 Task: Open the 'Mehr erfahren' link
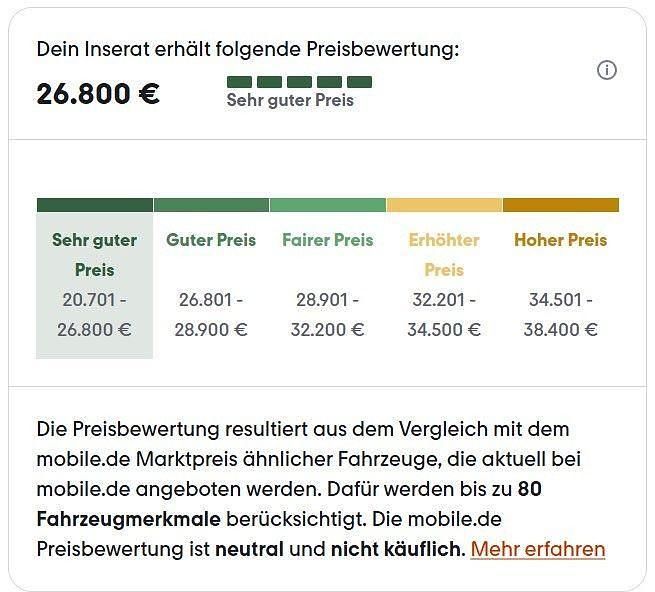tap(538, 549)
